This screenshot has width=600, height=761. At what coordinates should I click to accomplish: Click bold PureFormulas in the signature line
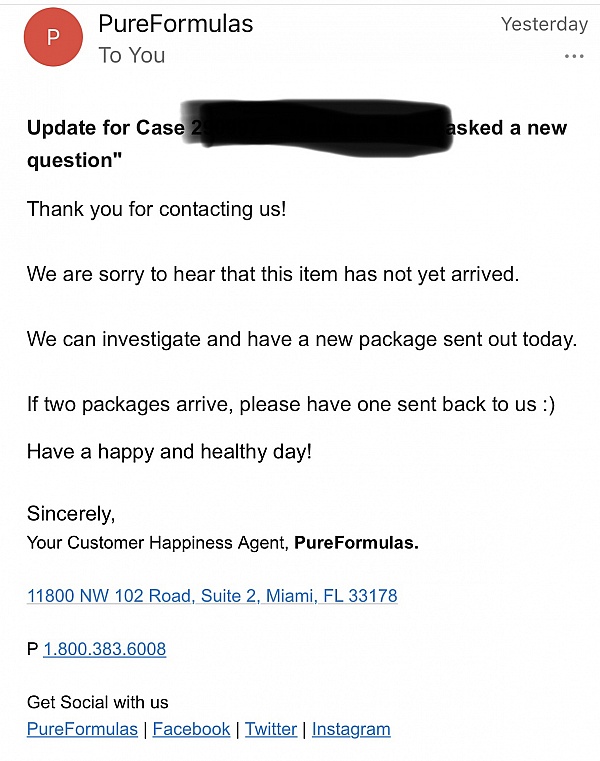click(356, 543)
